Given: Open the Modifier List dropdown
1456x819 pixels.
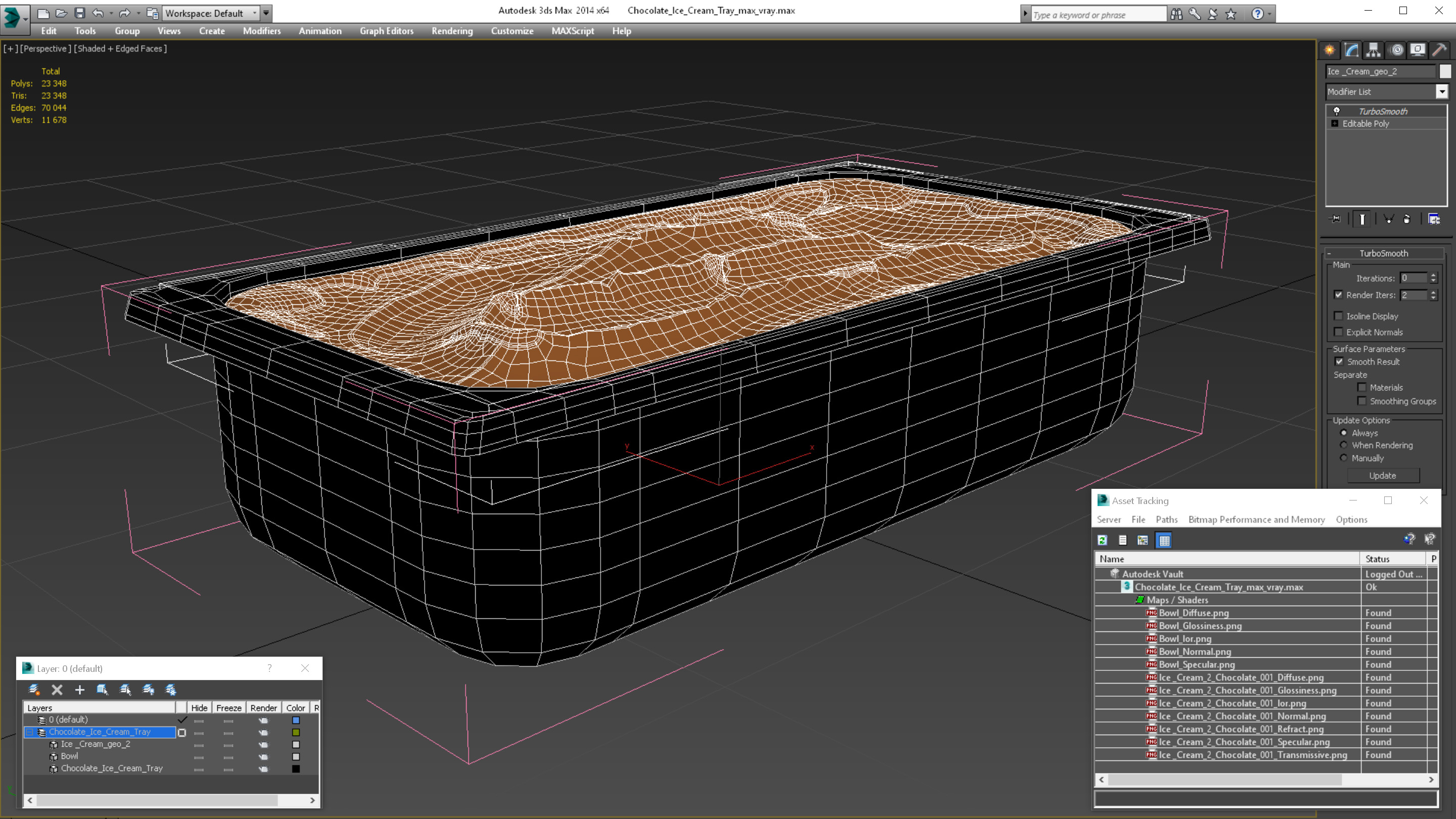Looking at the screenshot, I should pyautogui.click(x=1442, y=92).
